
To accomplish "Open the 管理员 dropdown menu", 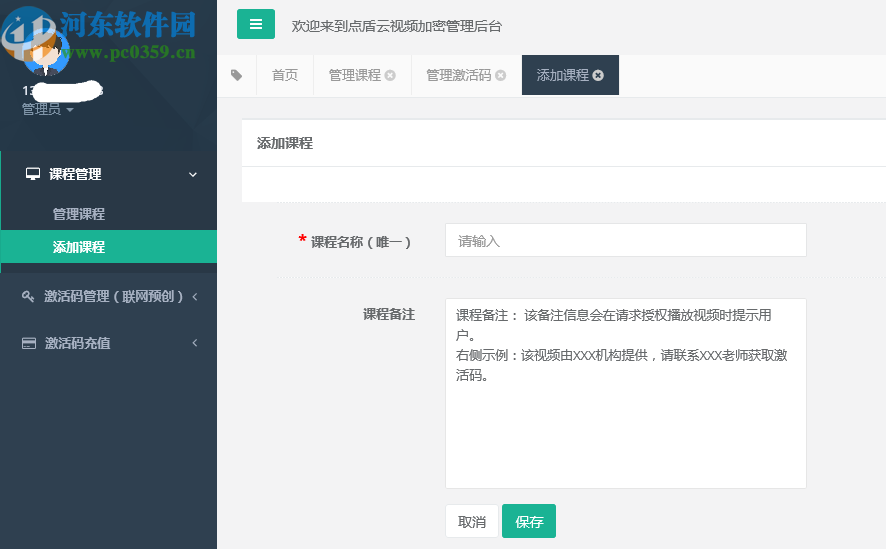I will pos(47,109).
